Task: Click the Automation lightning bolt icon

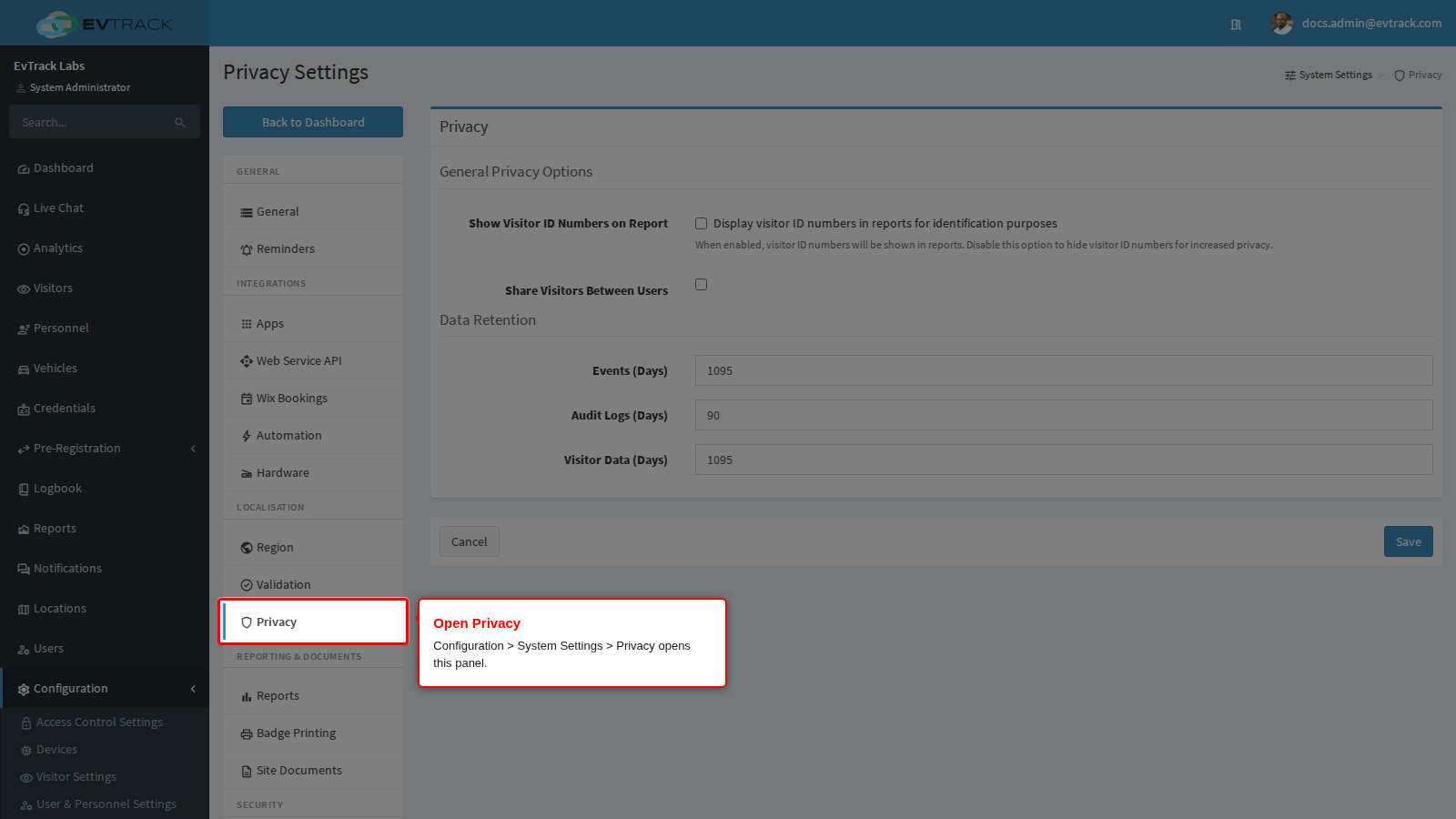Action: coord(247,436)
